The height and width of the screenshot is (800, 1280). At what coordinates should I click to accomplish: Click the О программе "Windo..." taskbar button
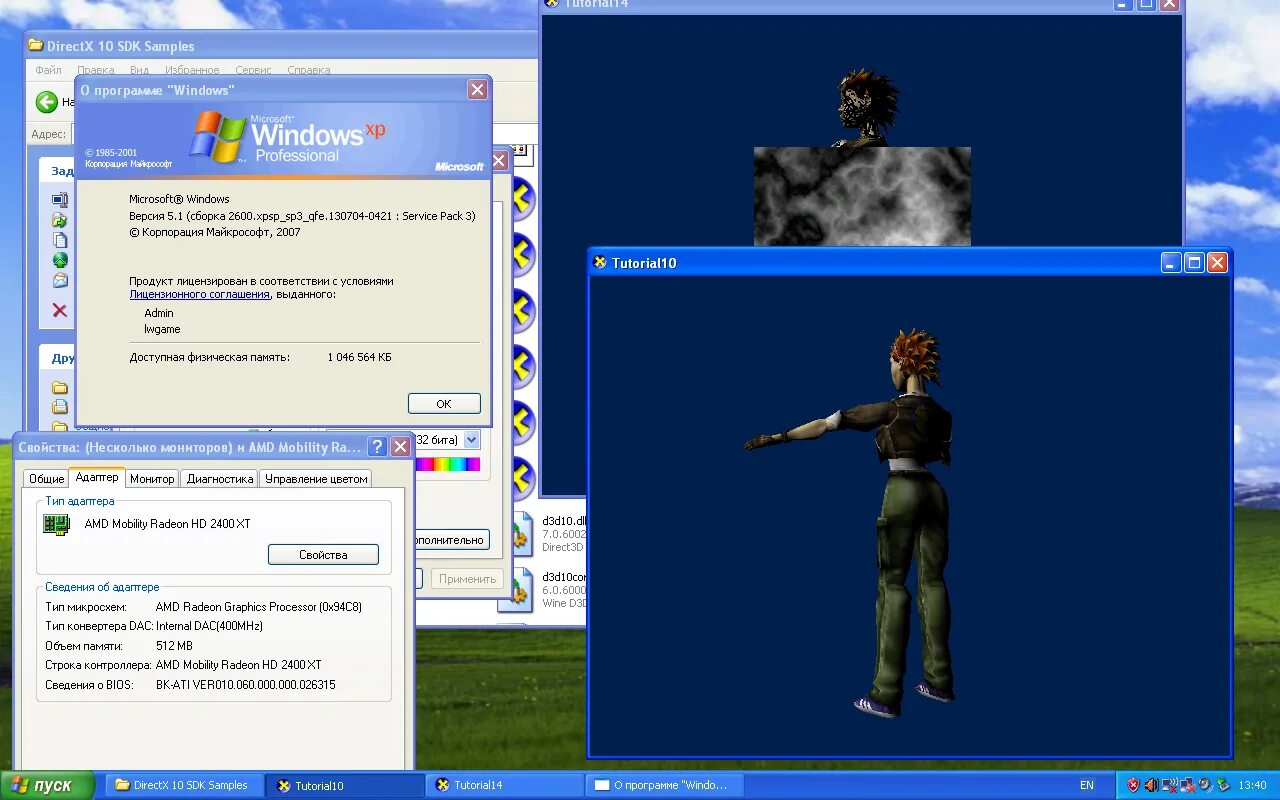(664, 785)
